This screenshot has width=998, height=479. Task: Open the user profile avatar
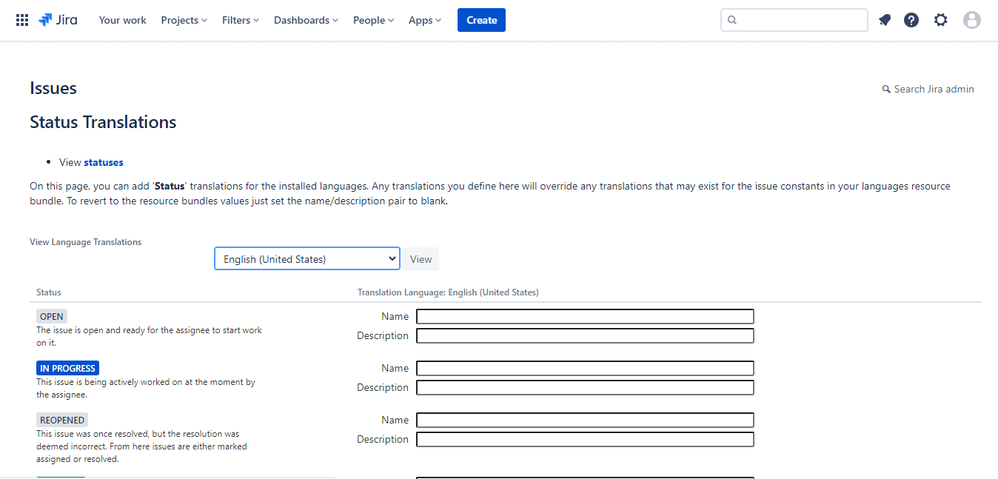click(x=972, y=20)
